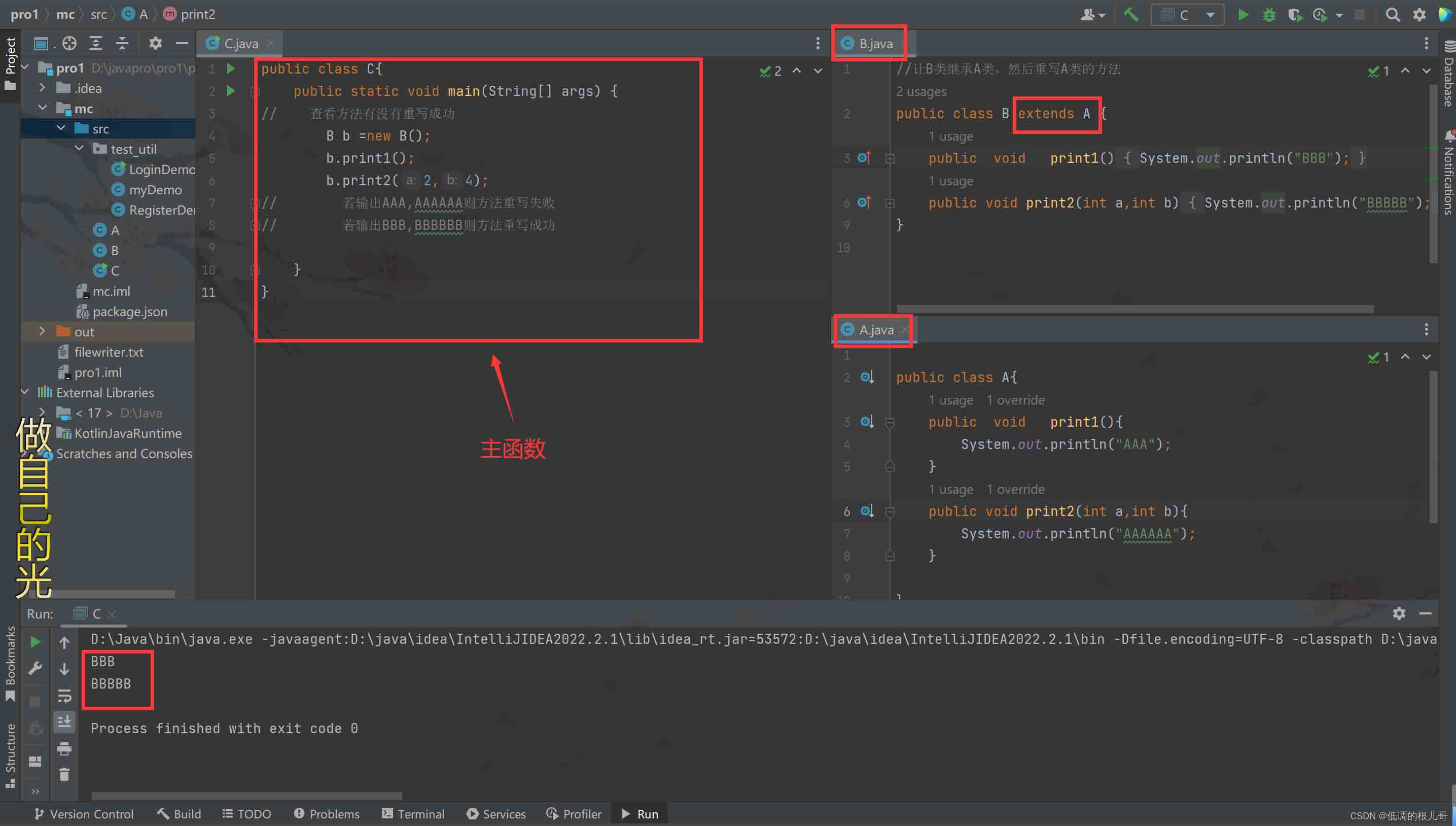Collapse the test_util folder node
The width and height of the screenshot is (1456, 826).
(80, 149)
